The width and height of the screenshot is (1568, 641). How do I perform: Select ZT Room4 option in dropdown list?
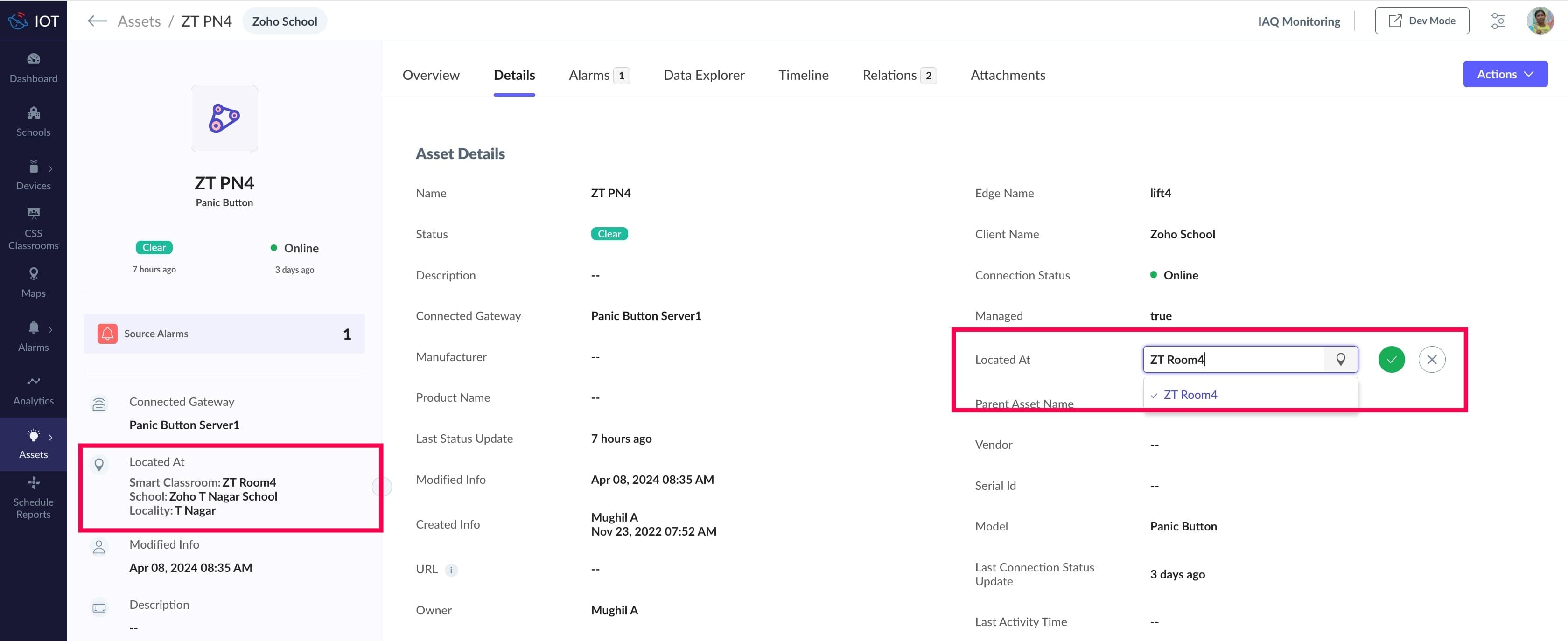pyautogui.click(x=1190, y=395)
